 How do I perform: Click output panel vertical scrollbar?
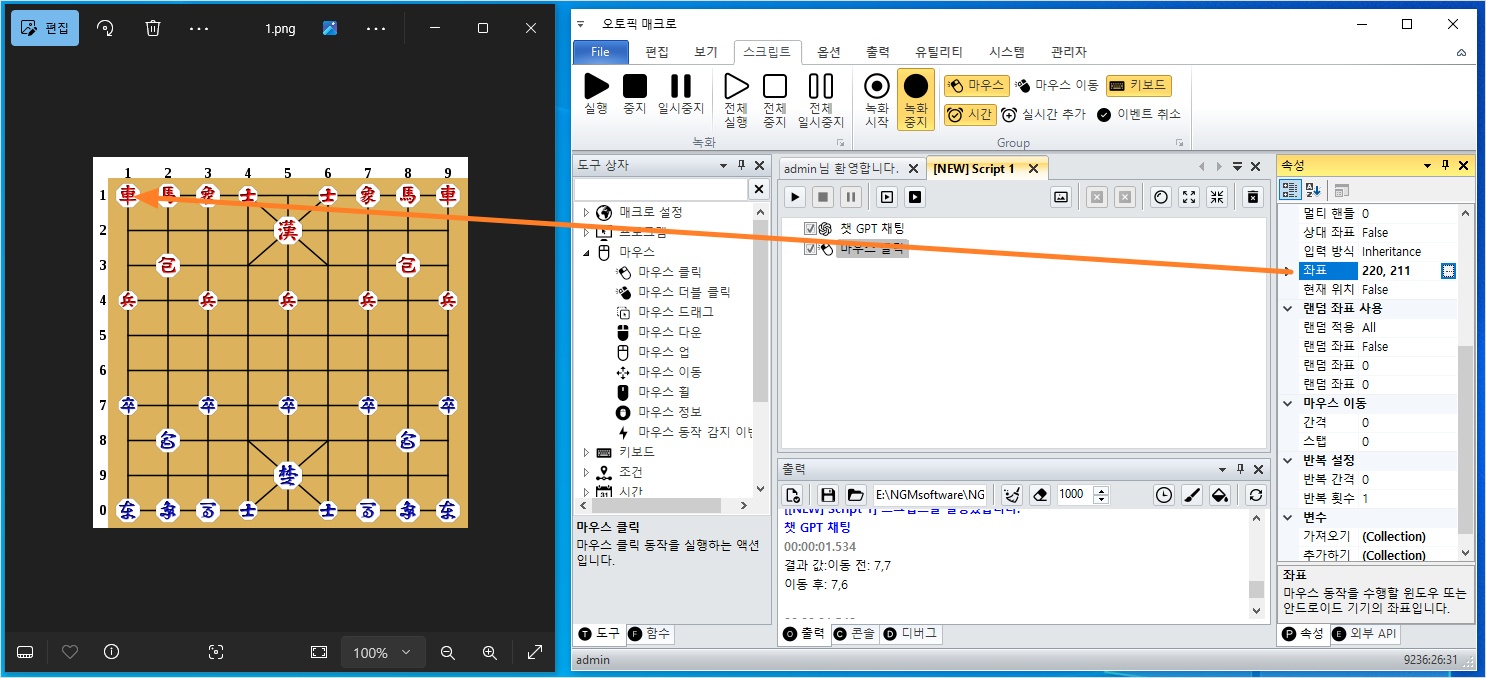coord(1257,564)
